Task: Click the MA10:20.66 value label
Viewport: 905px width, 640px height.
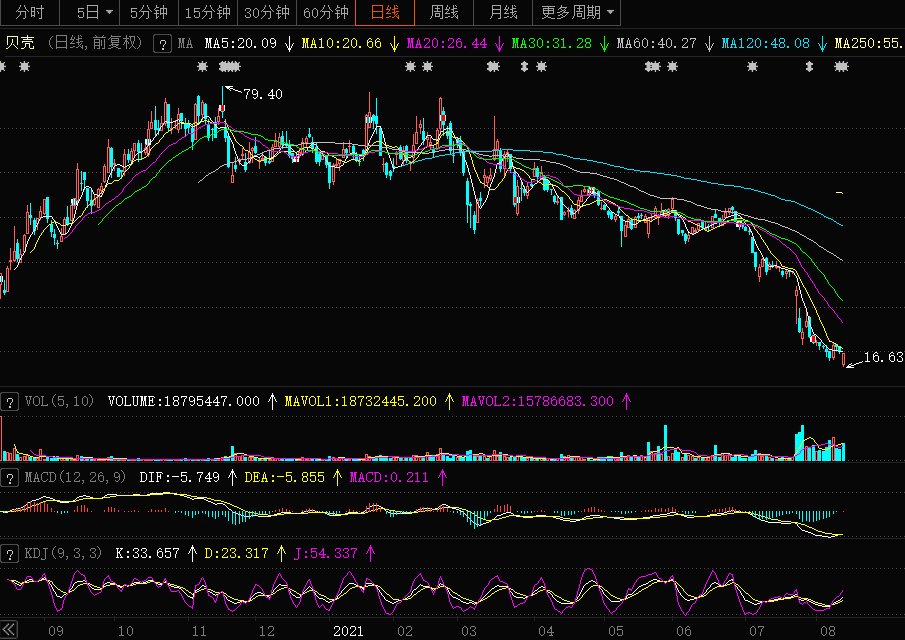Action: click(x=342, y=43)
